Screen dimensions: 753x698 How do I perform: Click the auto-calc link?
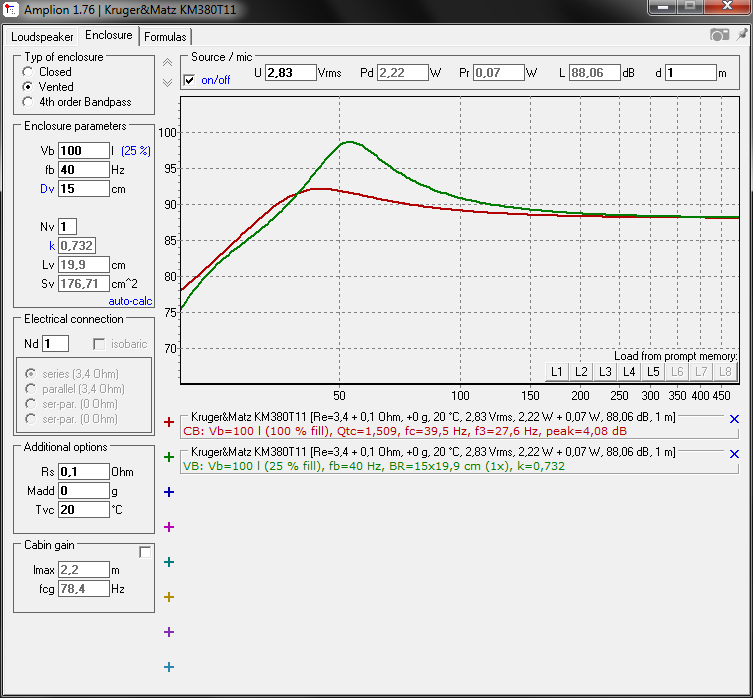click(130, 301)
